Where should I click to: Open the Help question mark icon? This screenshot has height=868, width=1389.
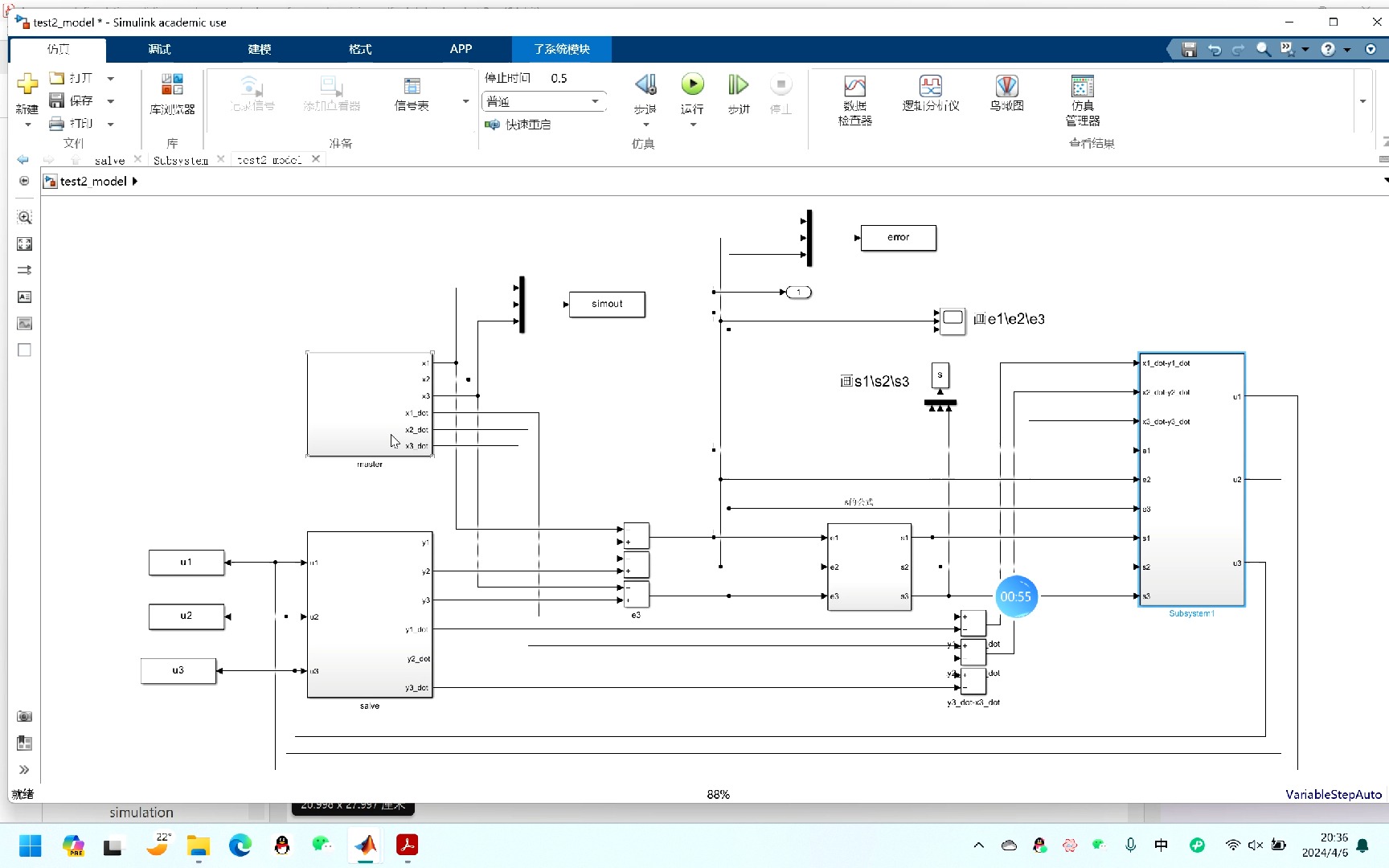[1328, 50]
